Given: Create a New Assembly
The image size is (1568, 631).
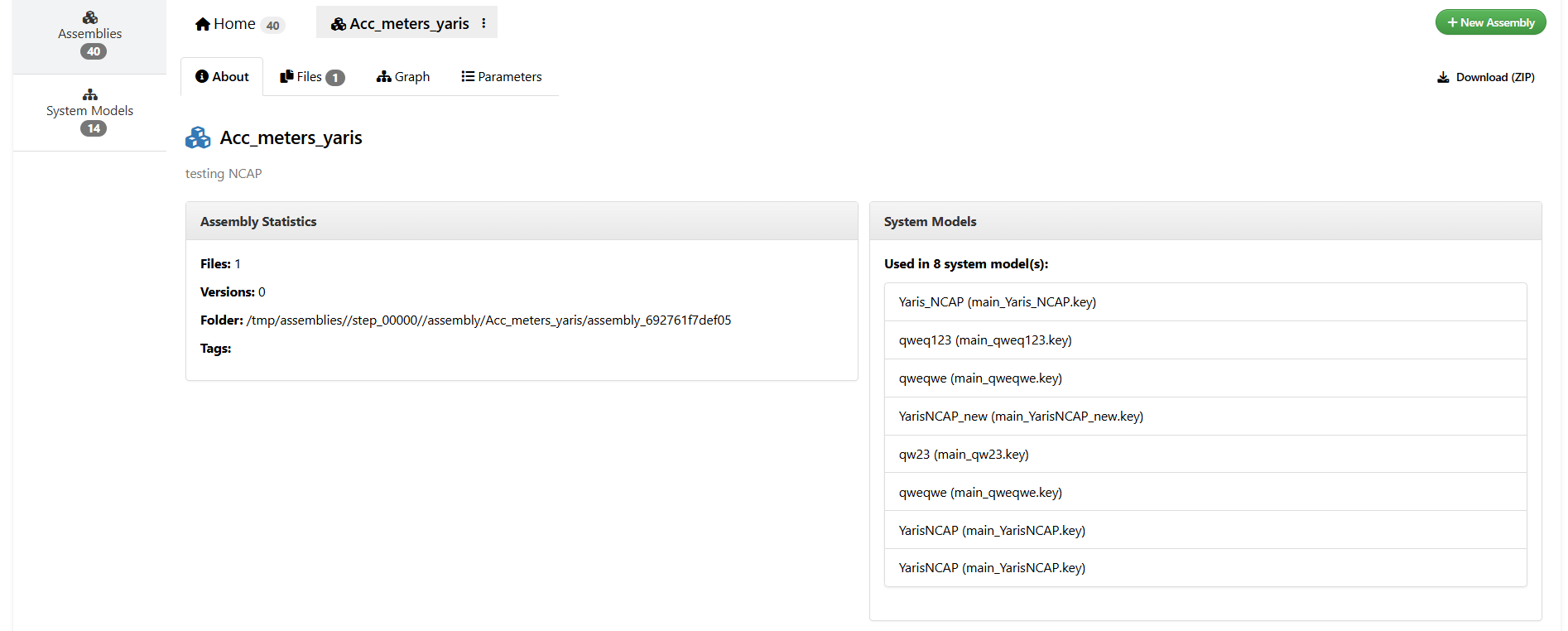Looking at the screenshot, I should click(x=1490, y=22).
